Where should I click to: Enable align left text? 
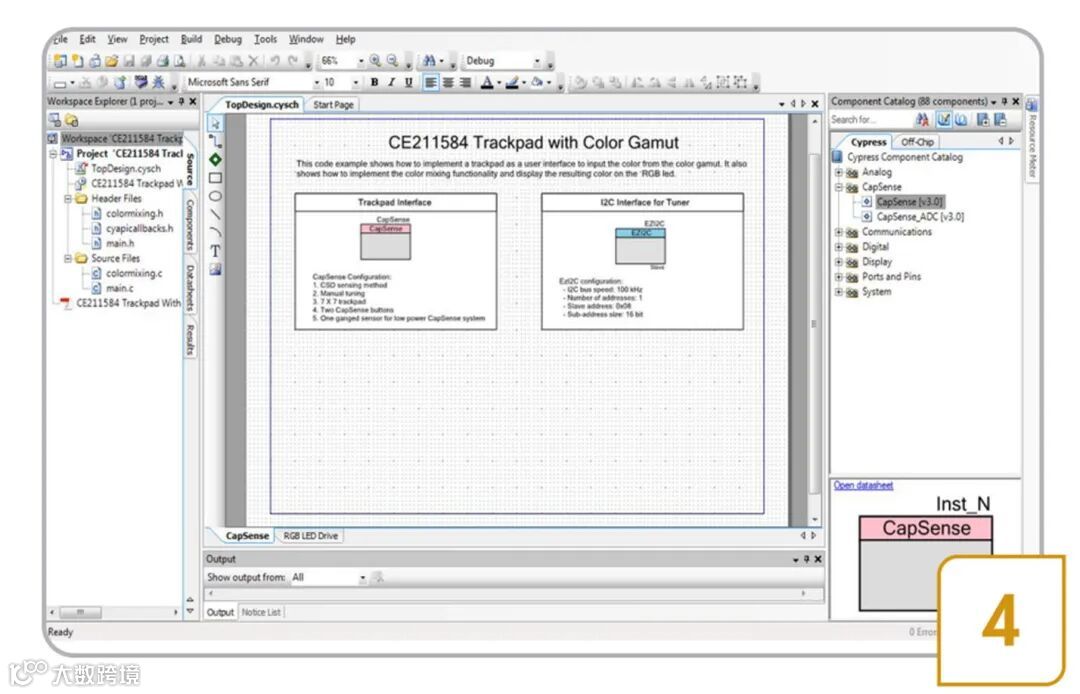pos(430,82)
